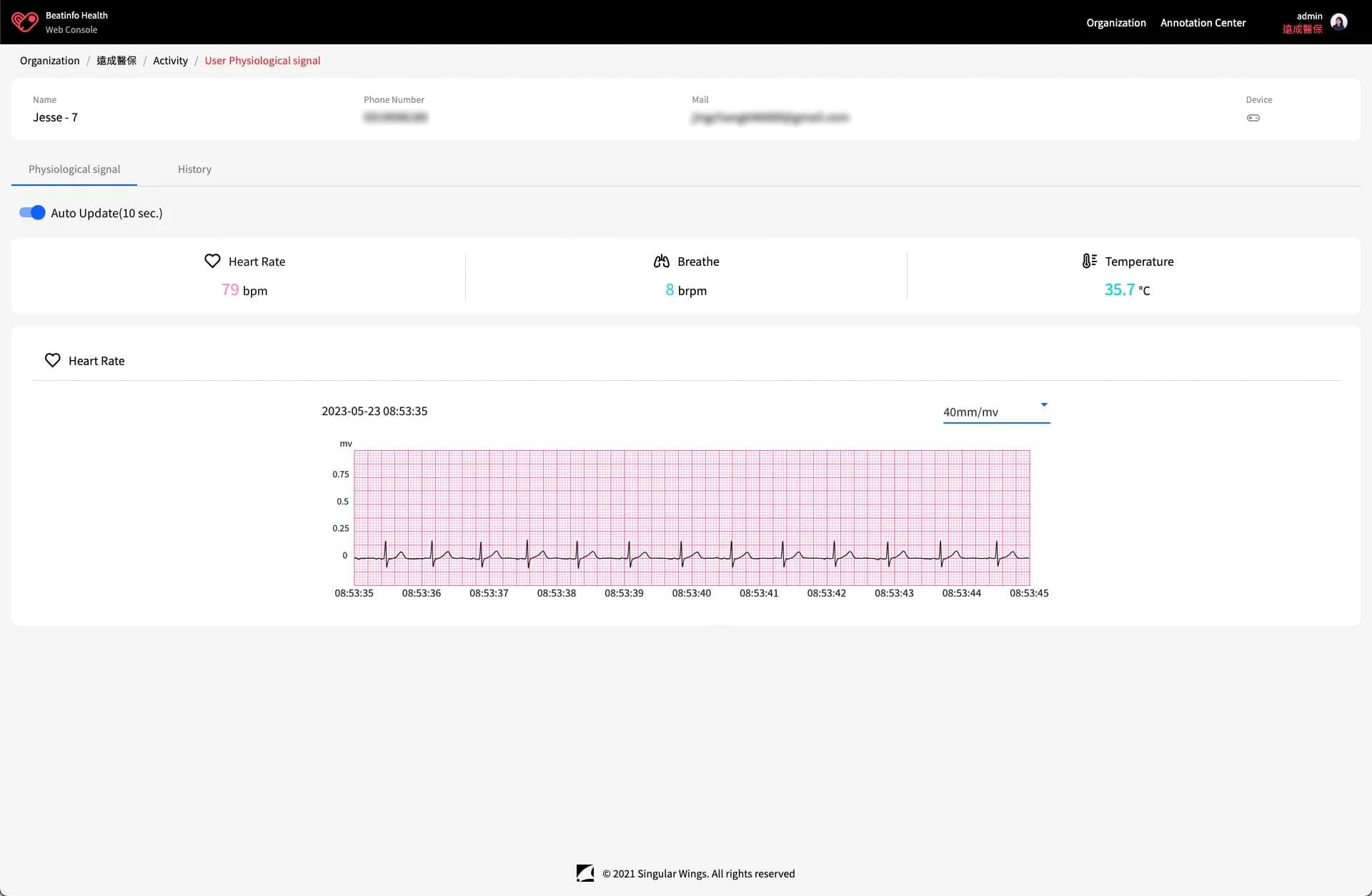Click the thermometer icon beside Temperature
1372x896 pixels.
tap(1089, 261)
